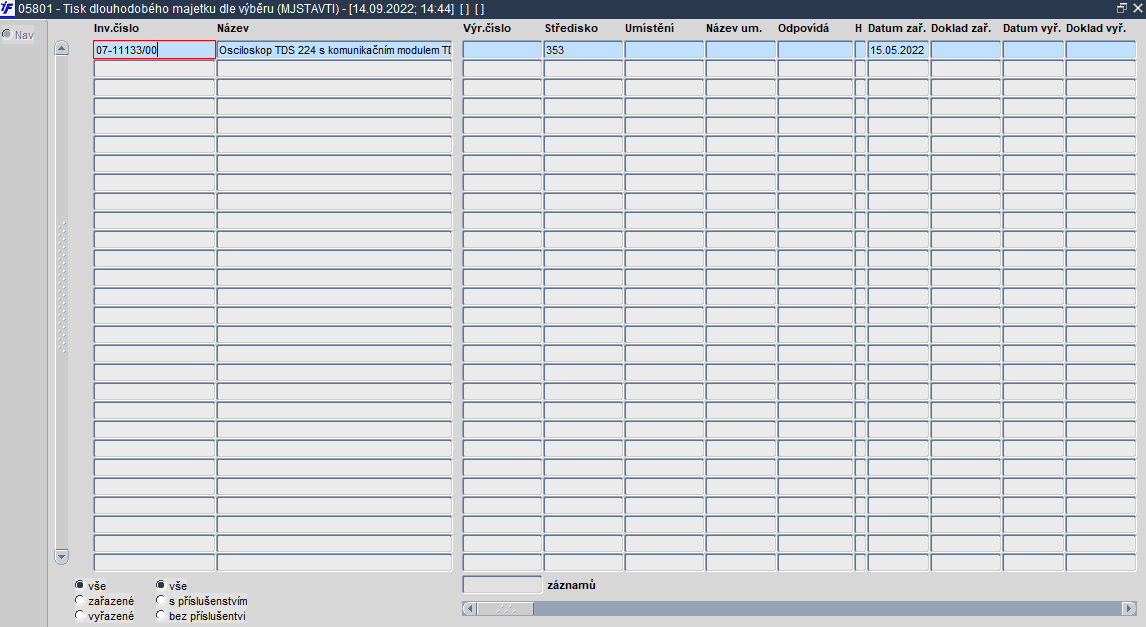Click first-row Výr.číslo field

click(x=502, y=50)
